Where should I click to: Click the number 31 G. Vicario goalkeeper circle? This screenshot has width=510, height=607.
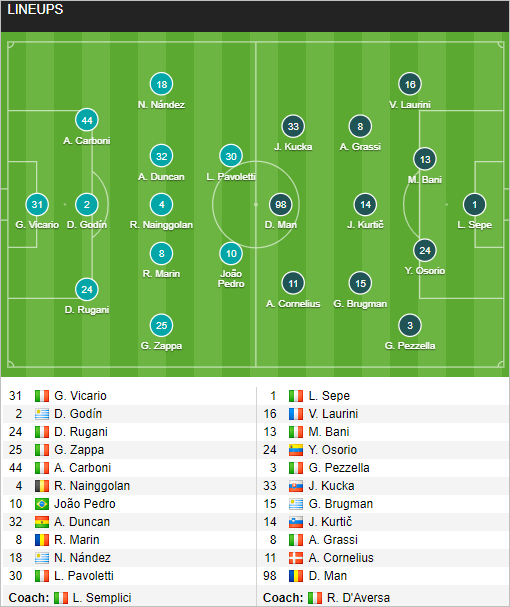click(37, 204)
